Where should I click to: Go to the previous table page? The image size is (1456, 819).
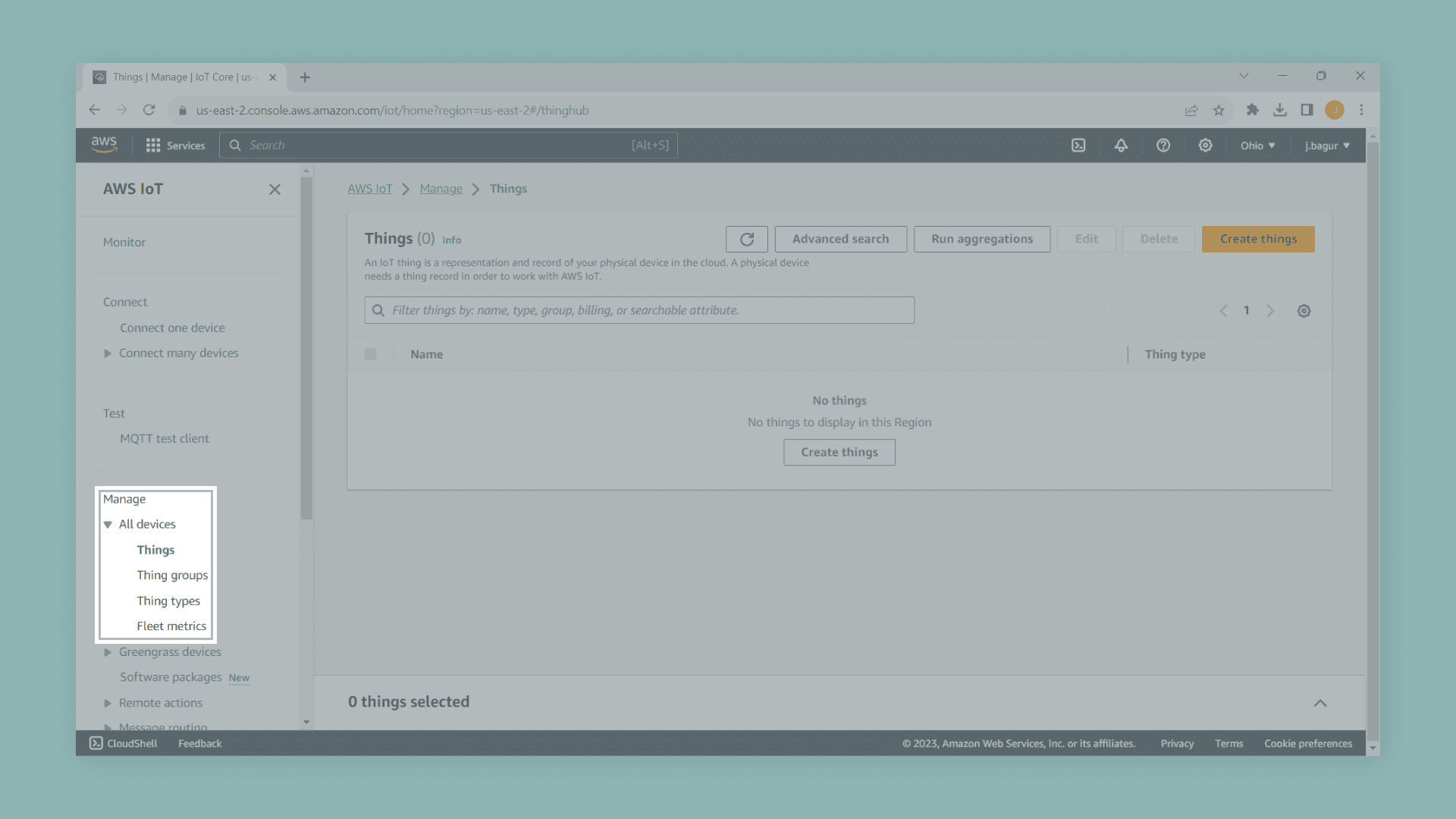(1223, 311)
